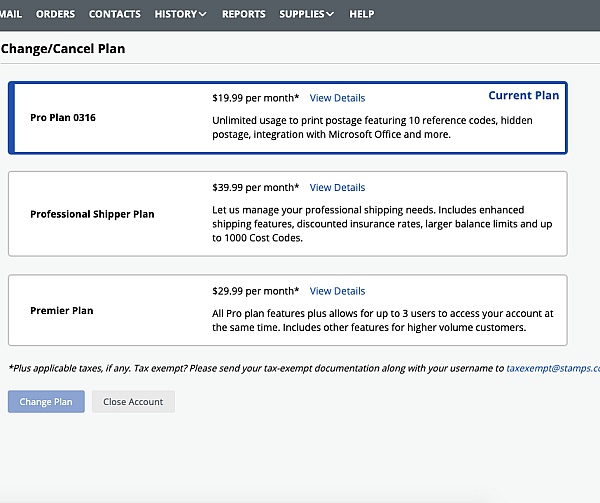Open the HELP menu item
The image size is (600, 503).
361,14
